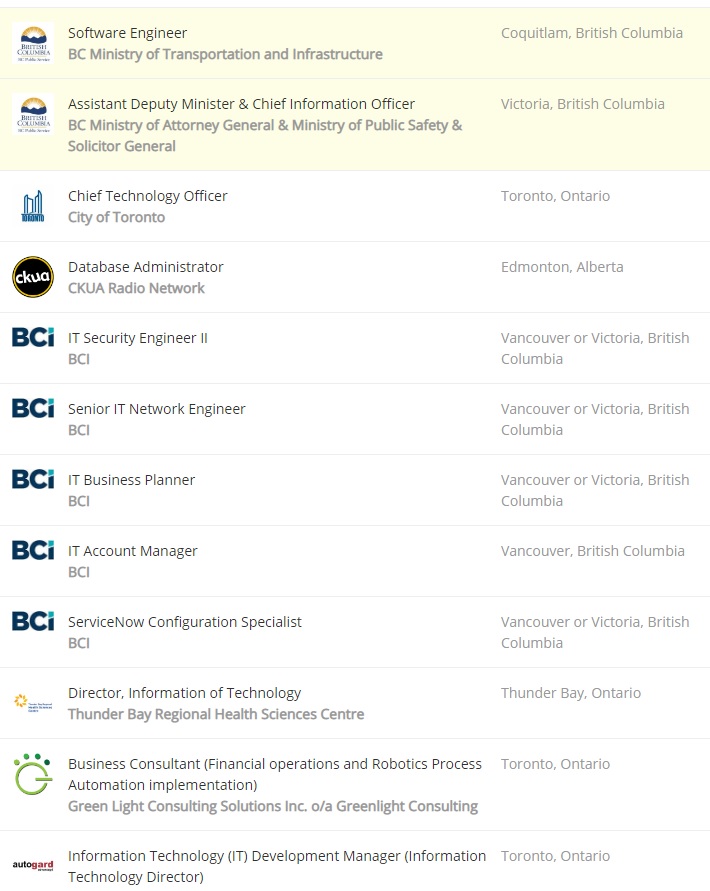Open the Software Engineer job posting

point(127,33)
